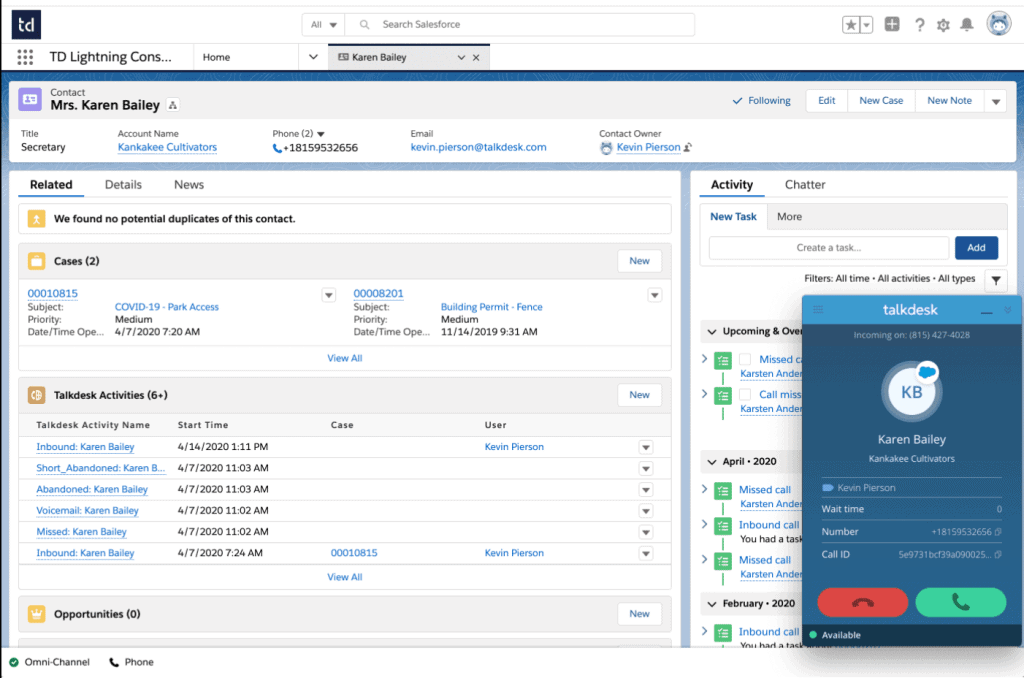This screenshot has height=678, width=1024.
Task: Open Omni-Channel utility in the footer
Action: [x=50, y=662]
